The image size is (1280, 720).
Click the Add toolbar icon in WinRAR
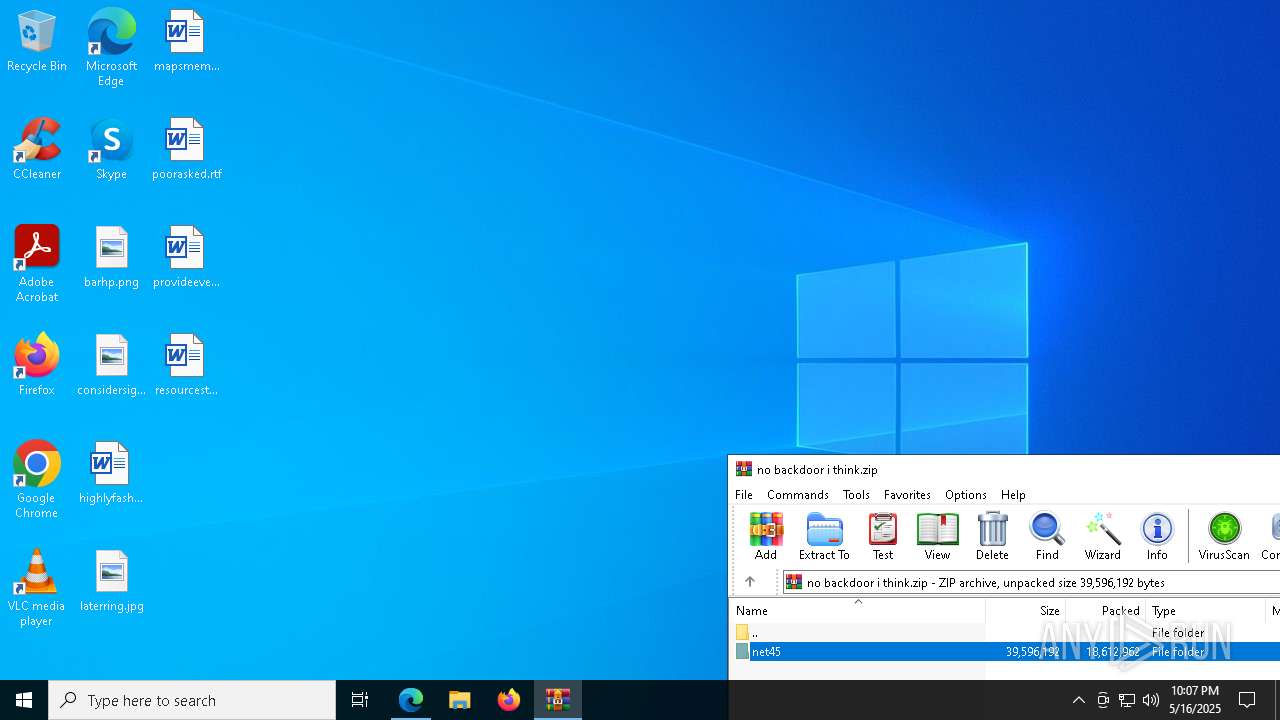(x=766, y=536)
